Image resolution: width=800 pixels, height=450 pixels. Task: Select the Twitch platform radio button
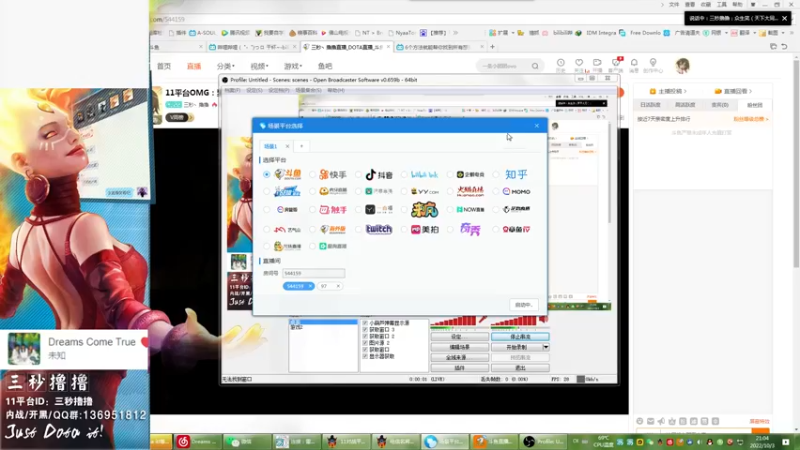tap(358, 230)
